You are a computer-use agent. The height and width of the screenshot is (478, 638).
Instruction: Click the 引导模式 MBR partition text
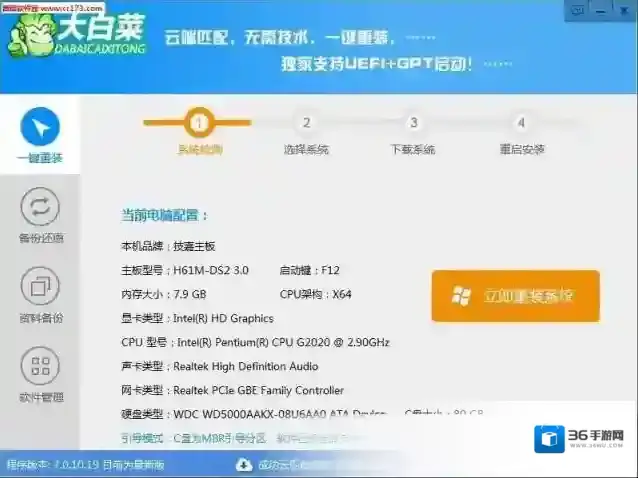coord(194,438)
